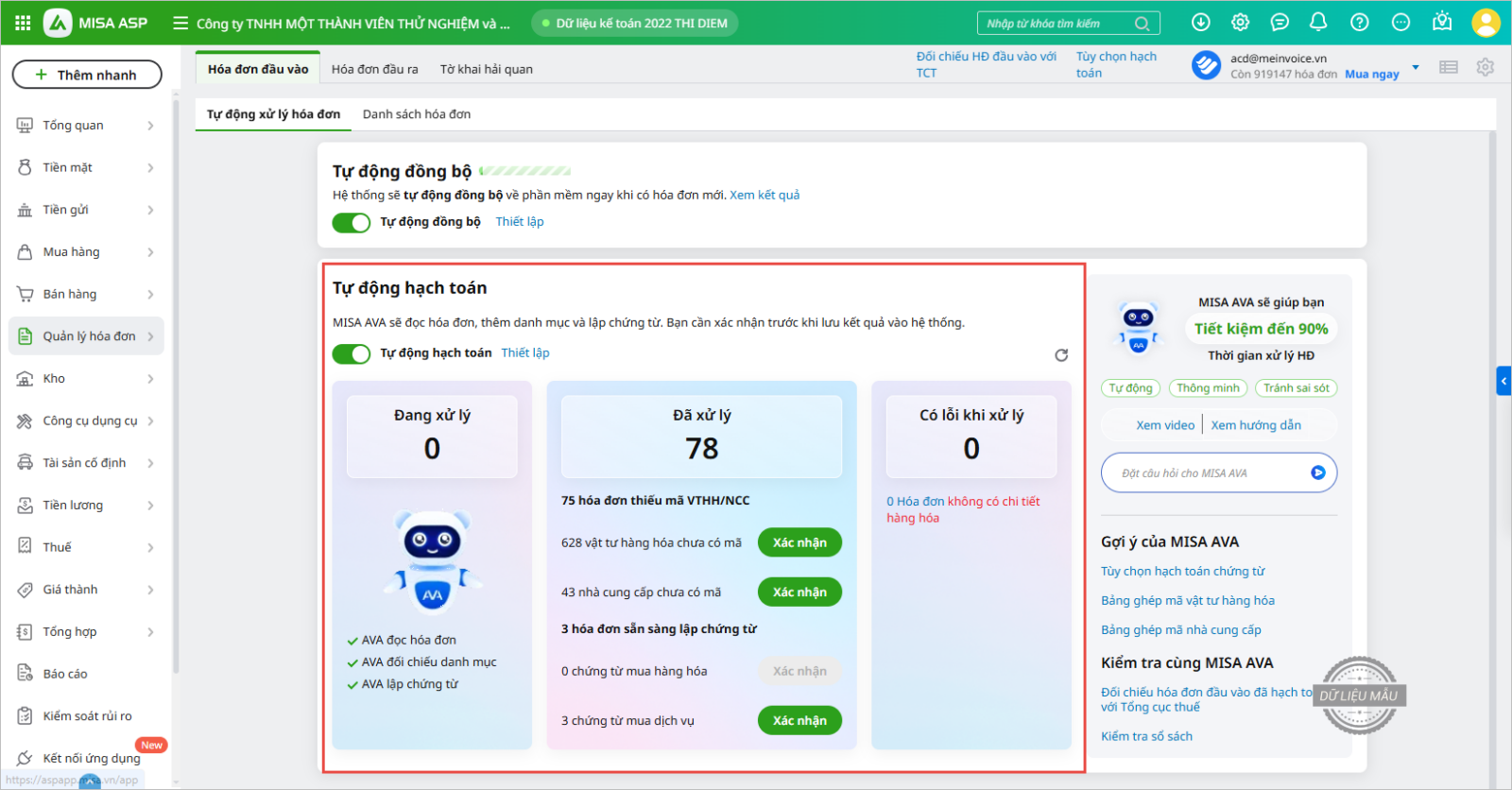This screenshot has width=1512, height=790.
Task: Expand the Mua hàng sidebar menu
Action: pos(85,252)
